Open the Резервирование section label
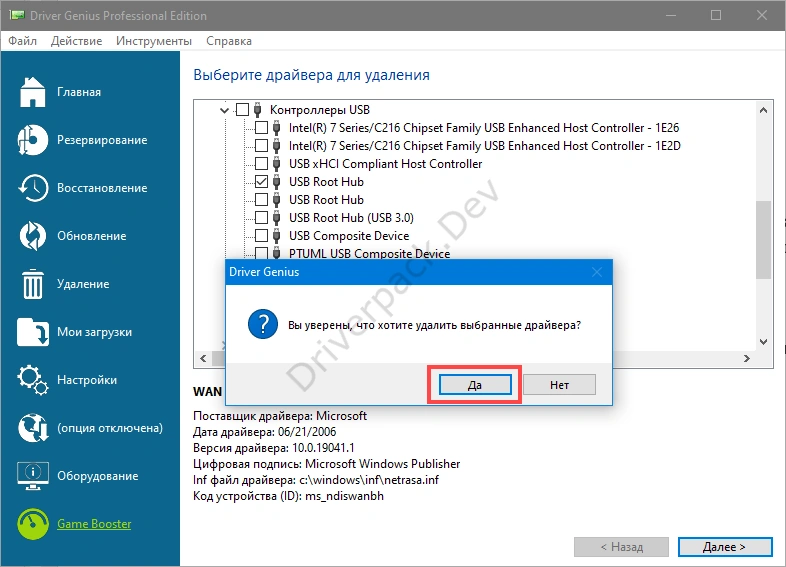The width and height of the screenshot is (786, 567). [102, 140]
